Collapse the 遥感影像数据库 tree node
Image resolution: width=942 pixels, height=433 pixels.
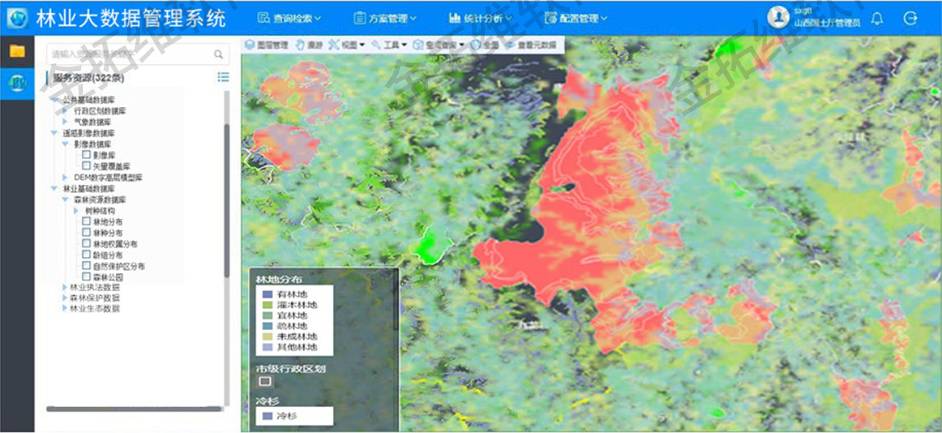53,133
